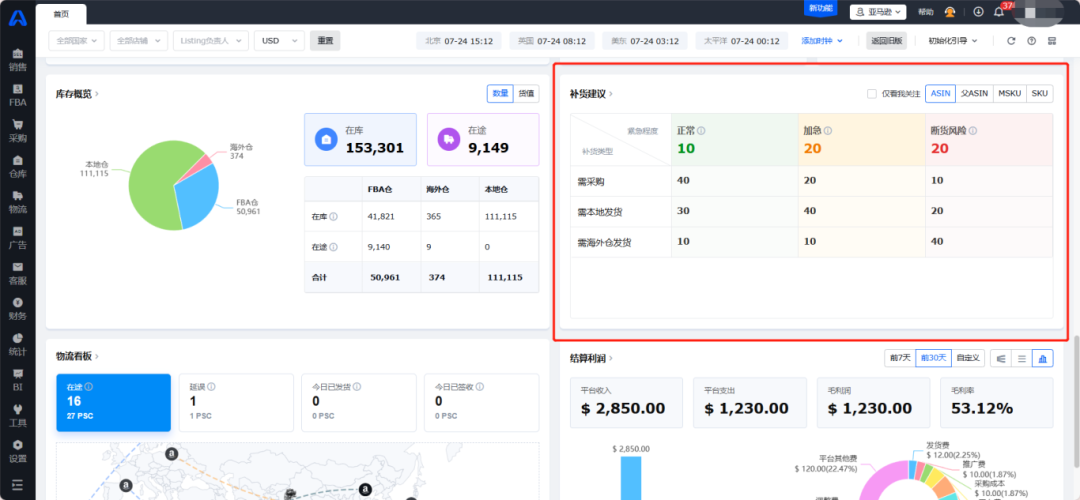Open the 全部国家 country dropdown

[76, 41]
